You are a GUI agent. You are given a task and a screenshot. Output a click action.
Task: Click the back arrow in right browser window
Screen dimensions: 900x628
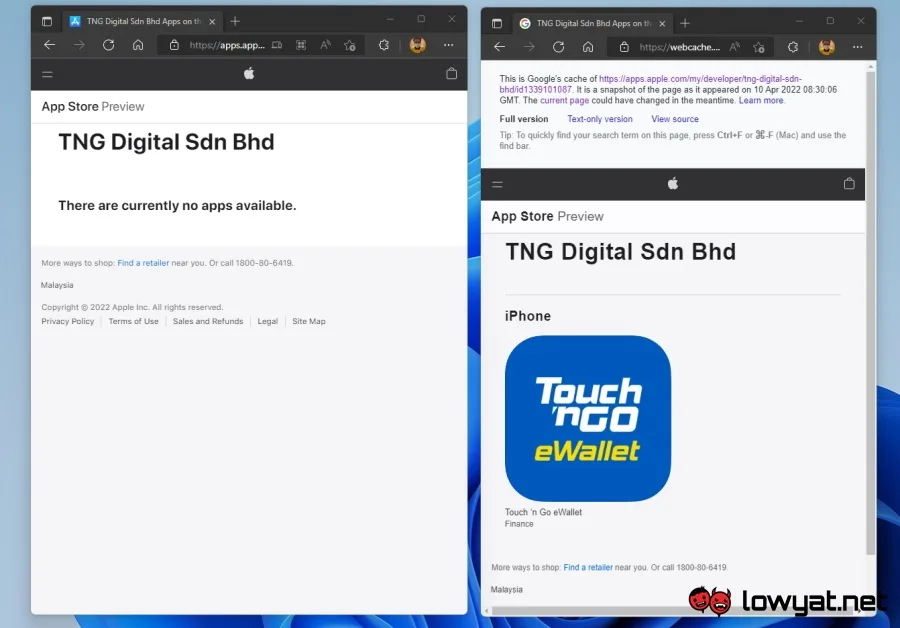[x=499, y=47]
